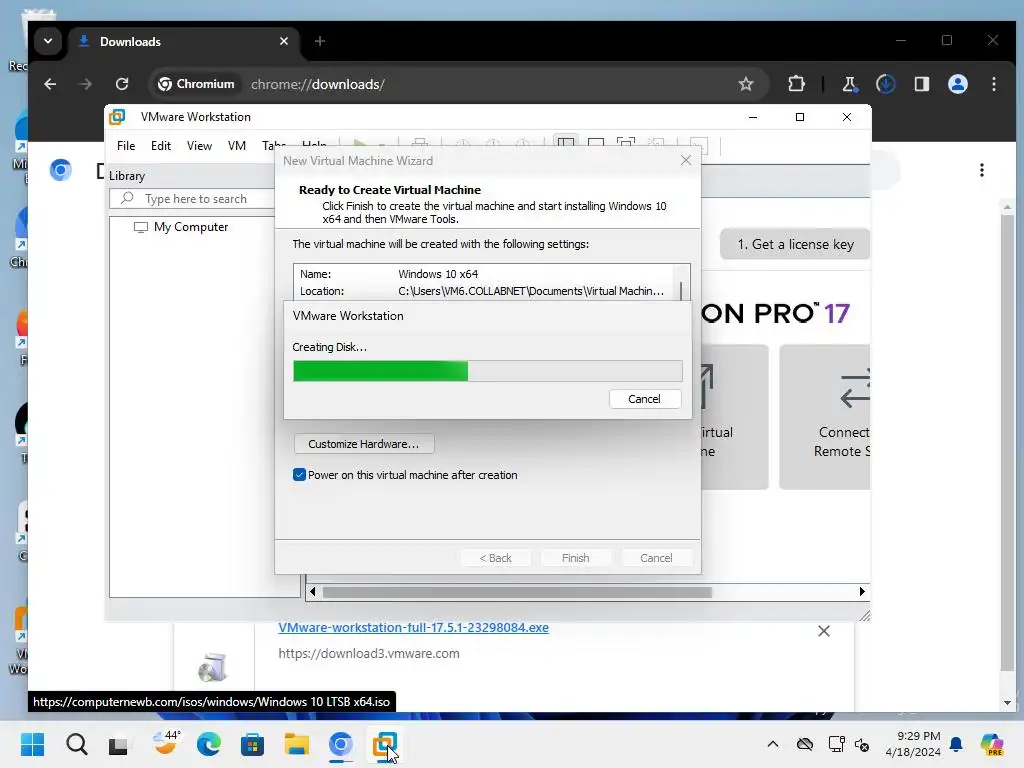Toggle Power on this virtual machine after creation
1024x768 pixels.
(299, 475)
